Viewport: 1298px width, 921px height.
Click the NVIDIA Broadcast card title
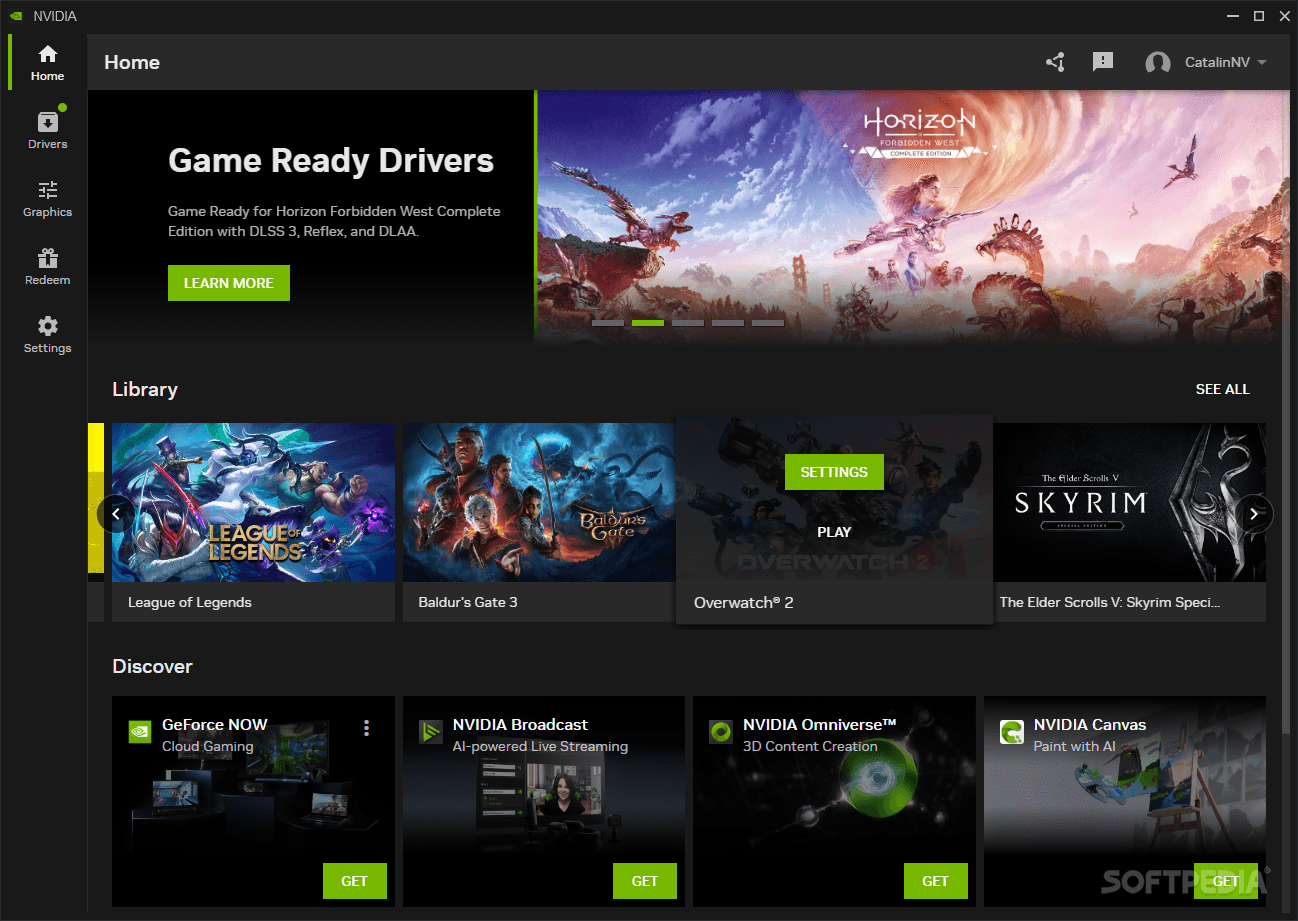[520, 725]
